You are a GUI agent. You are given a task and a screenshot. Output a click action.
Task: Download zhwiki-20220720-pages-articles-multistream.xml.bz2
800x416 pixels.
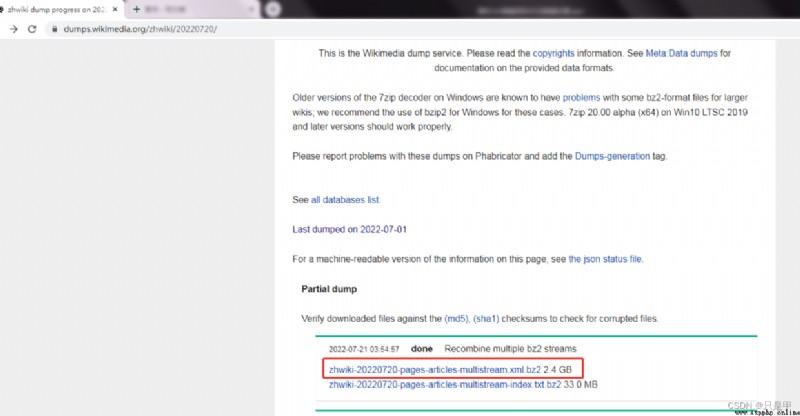pyautogui.click(x=435, y=370)
